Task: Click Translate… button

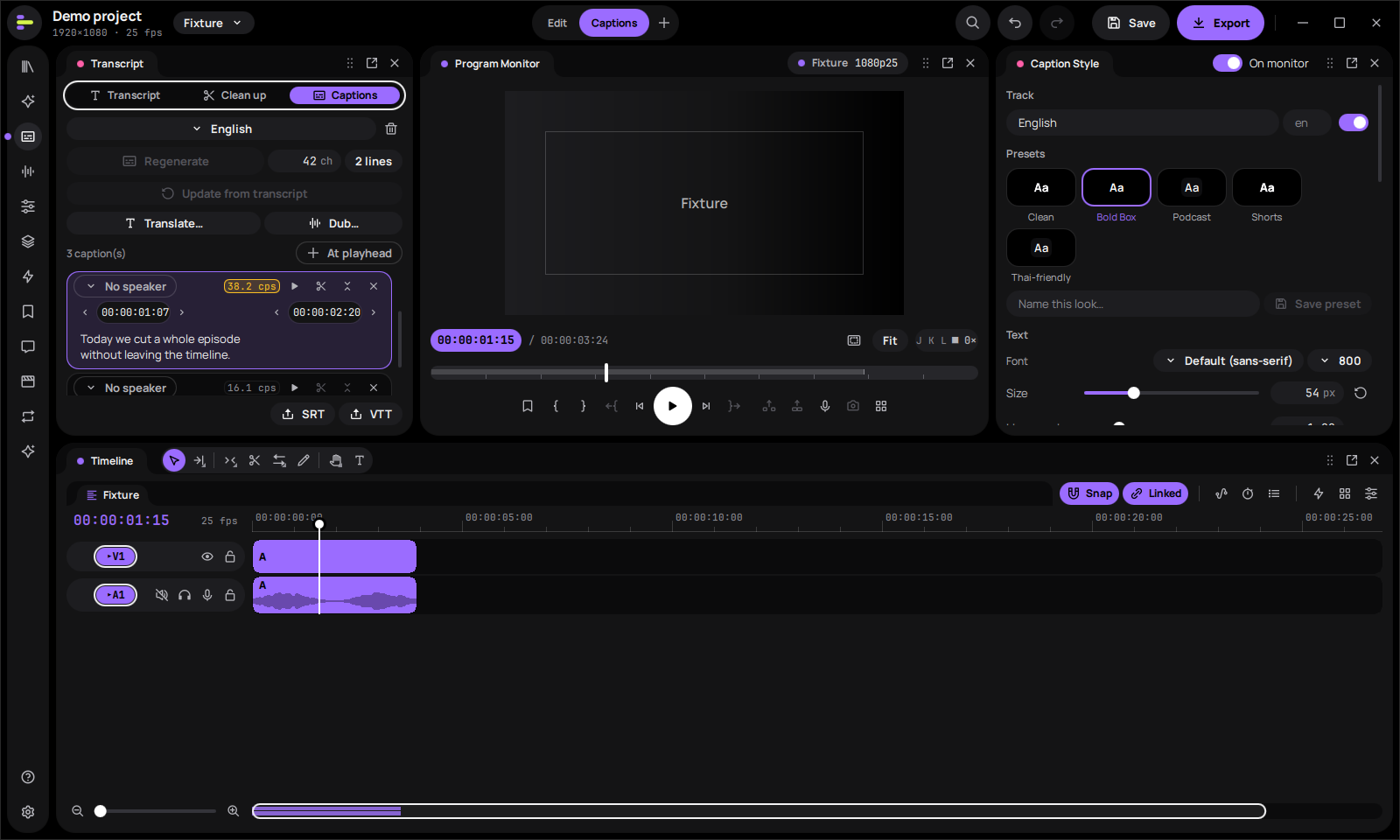Action: [x=164, y=223]
